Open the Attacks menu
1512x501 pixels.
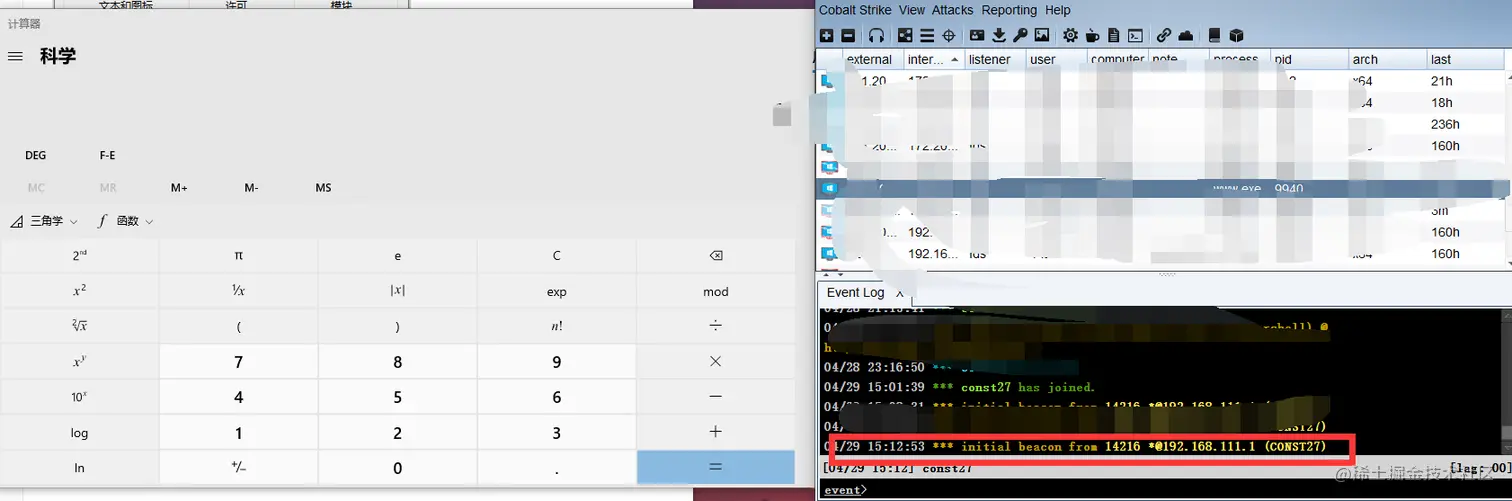click(953, 10)
